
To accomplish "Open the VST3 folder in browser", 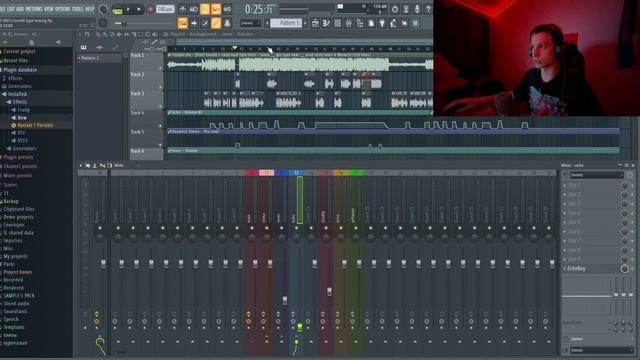I will pos(22,140).
